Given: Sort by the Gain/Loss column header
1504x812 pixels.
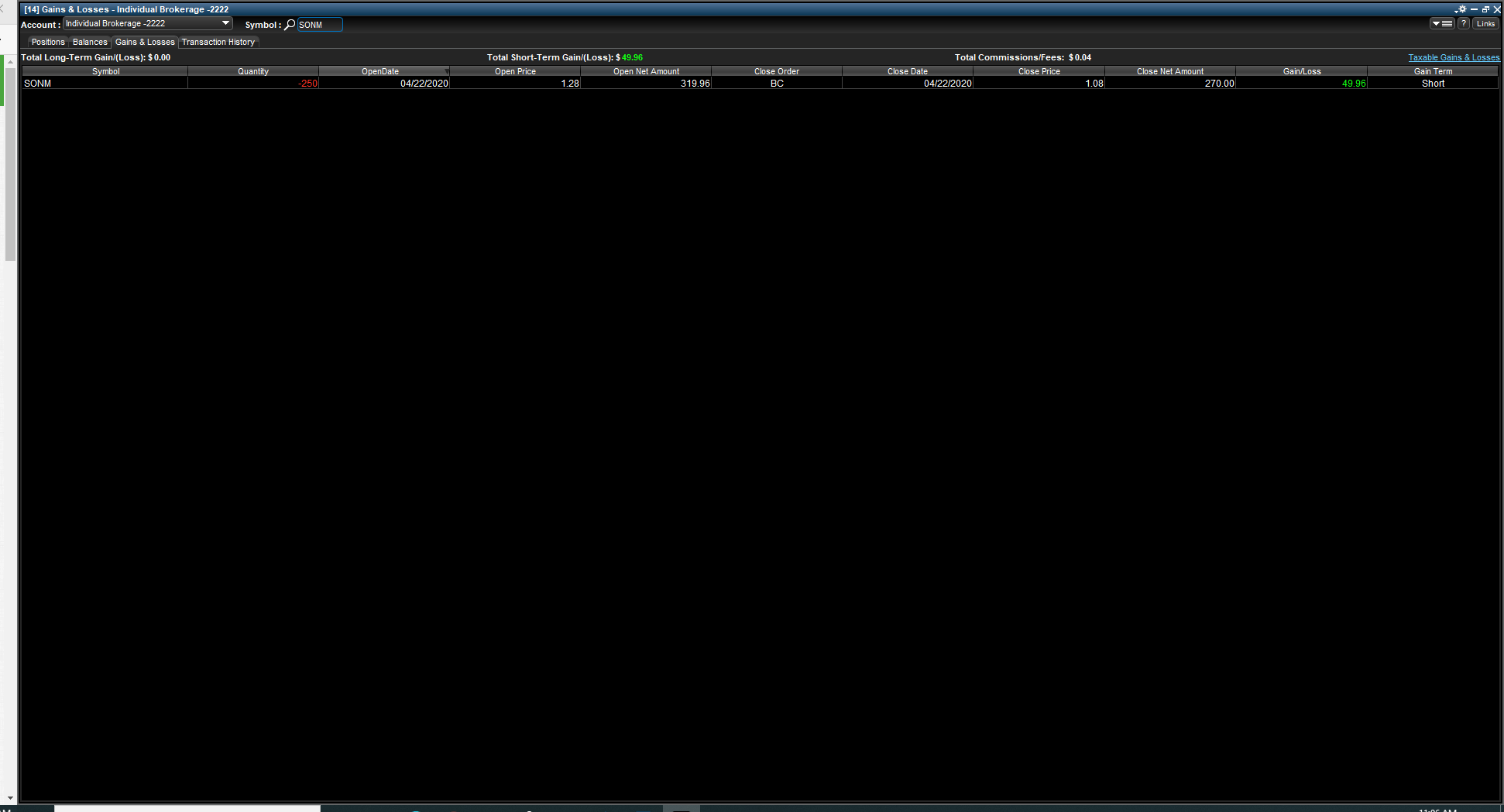Looking at the screenshot, I should coord(1302,71).
